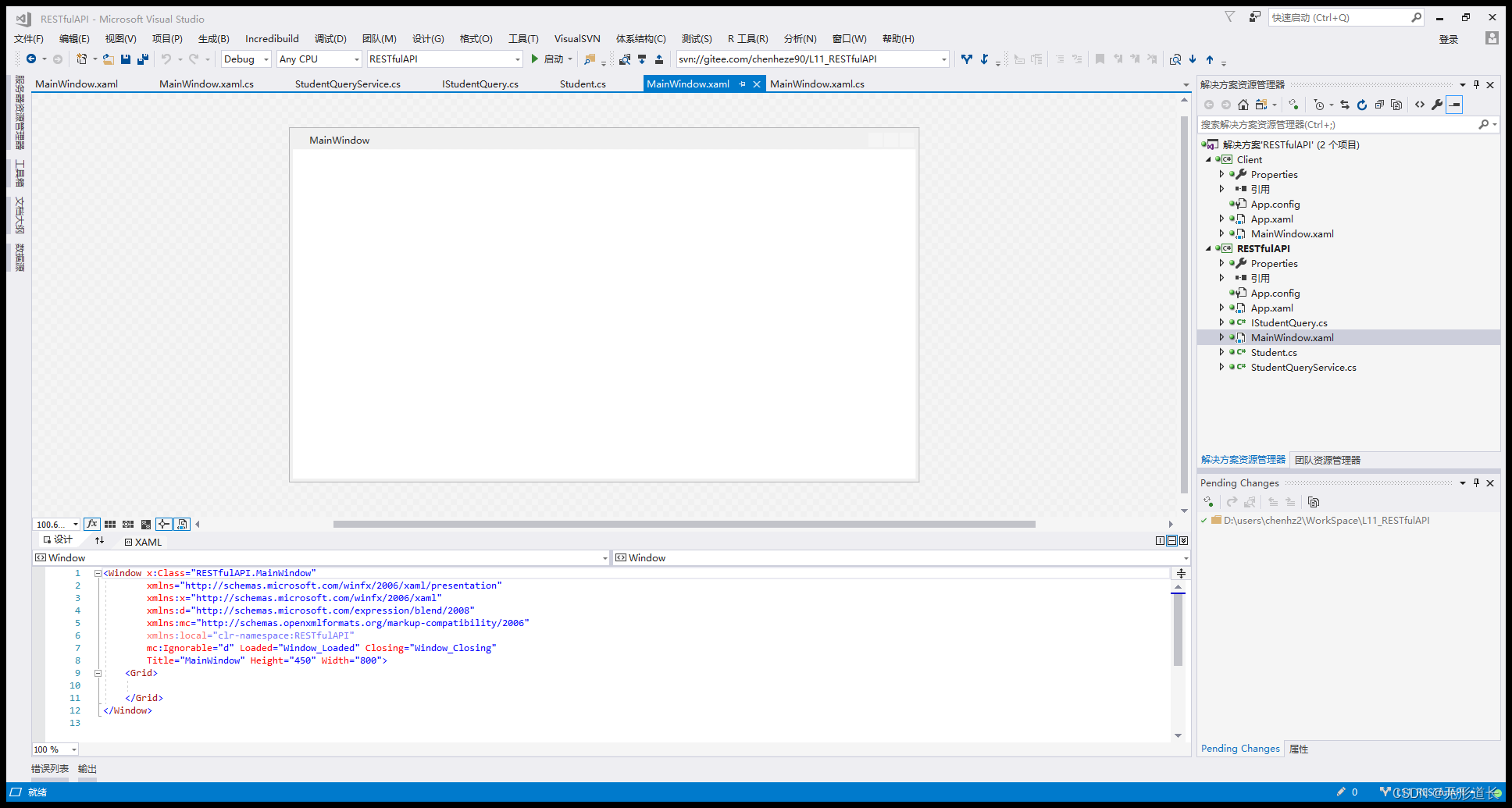Click the feedback icon next to Quick Launch
Screen dimensions: 1512x808
pos(1255,16)
